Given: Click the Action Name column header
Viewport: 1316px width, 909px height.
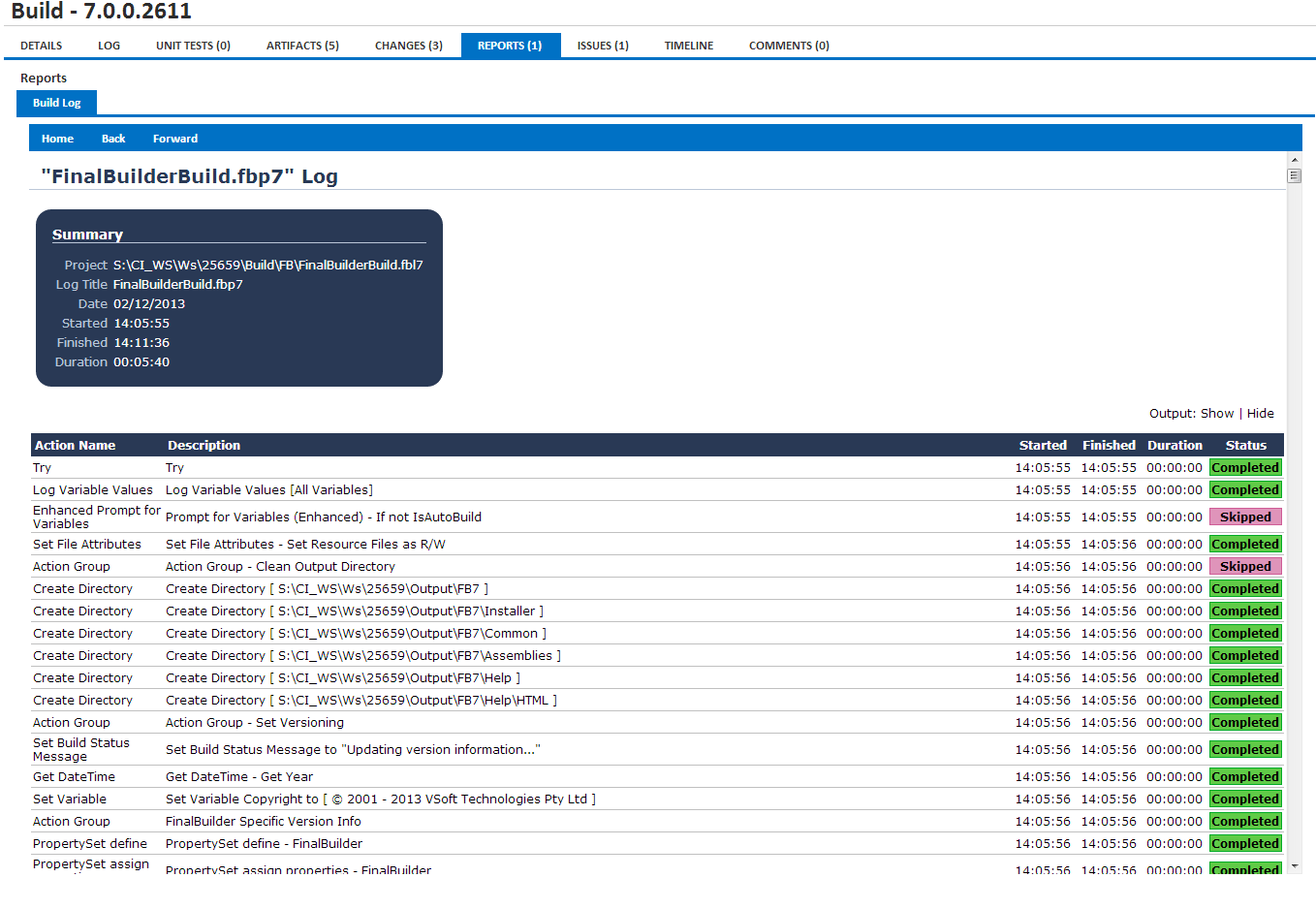Looking at the screenshot, I should pos(77,445).
